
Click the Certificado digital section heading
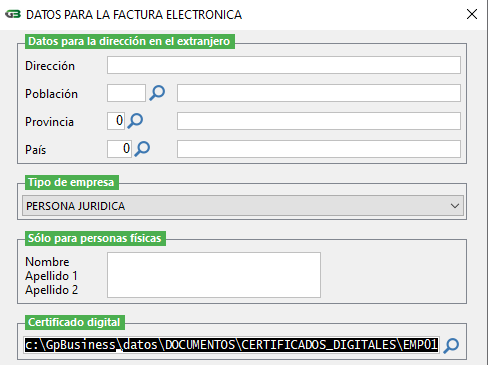[x=75, y=322]
